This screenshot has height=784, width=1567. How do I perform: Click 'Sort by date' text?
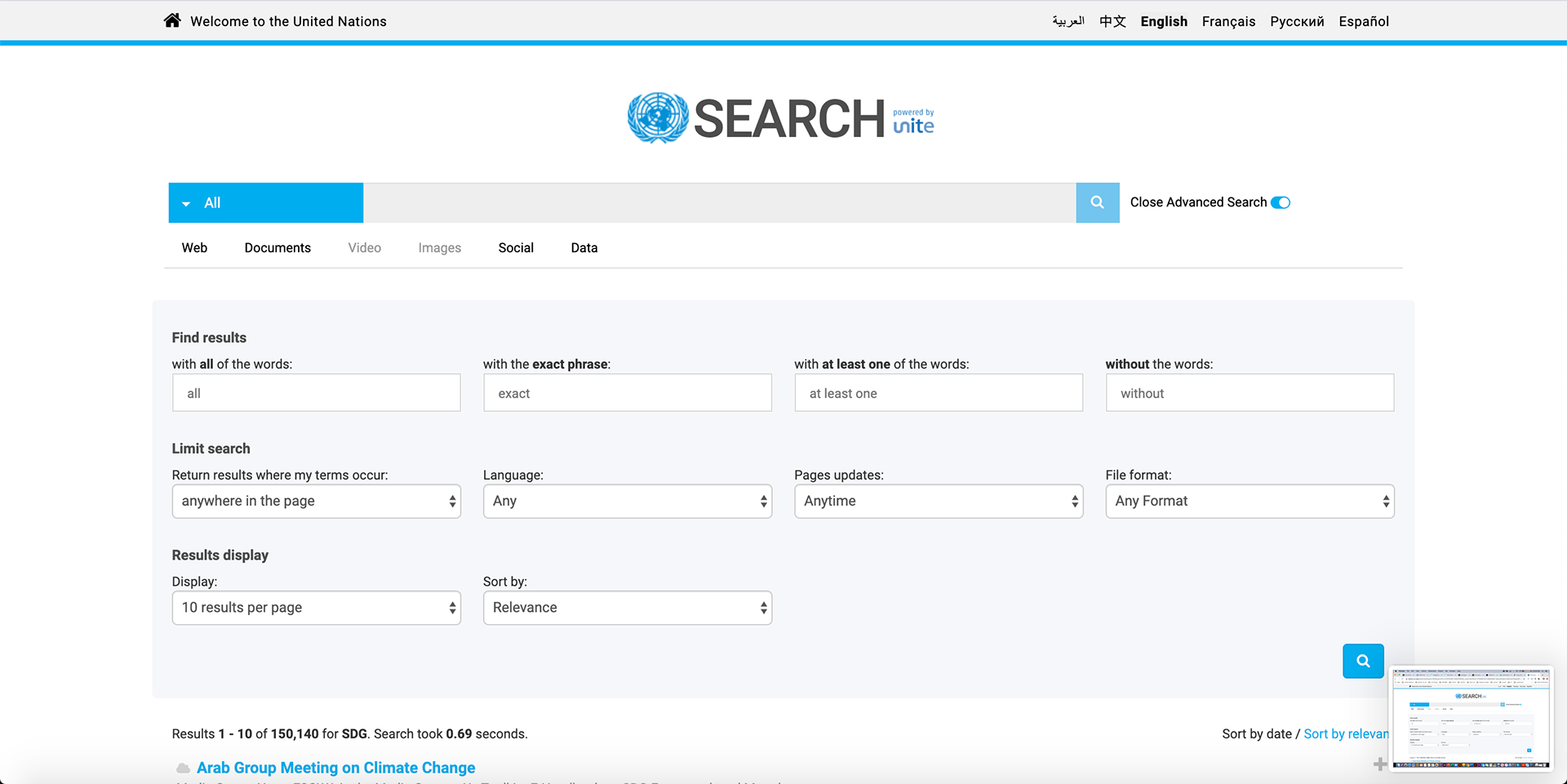(1257, 734)
